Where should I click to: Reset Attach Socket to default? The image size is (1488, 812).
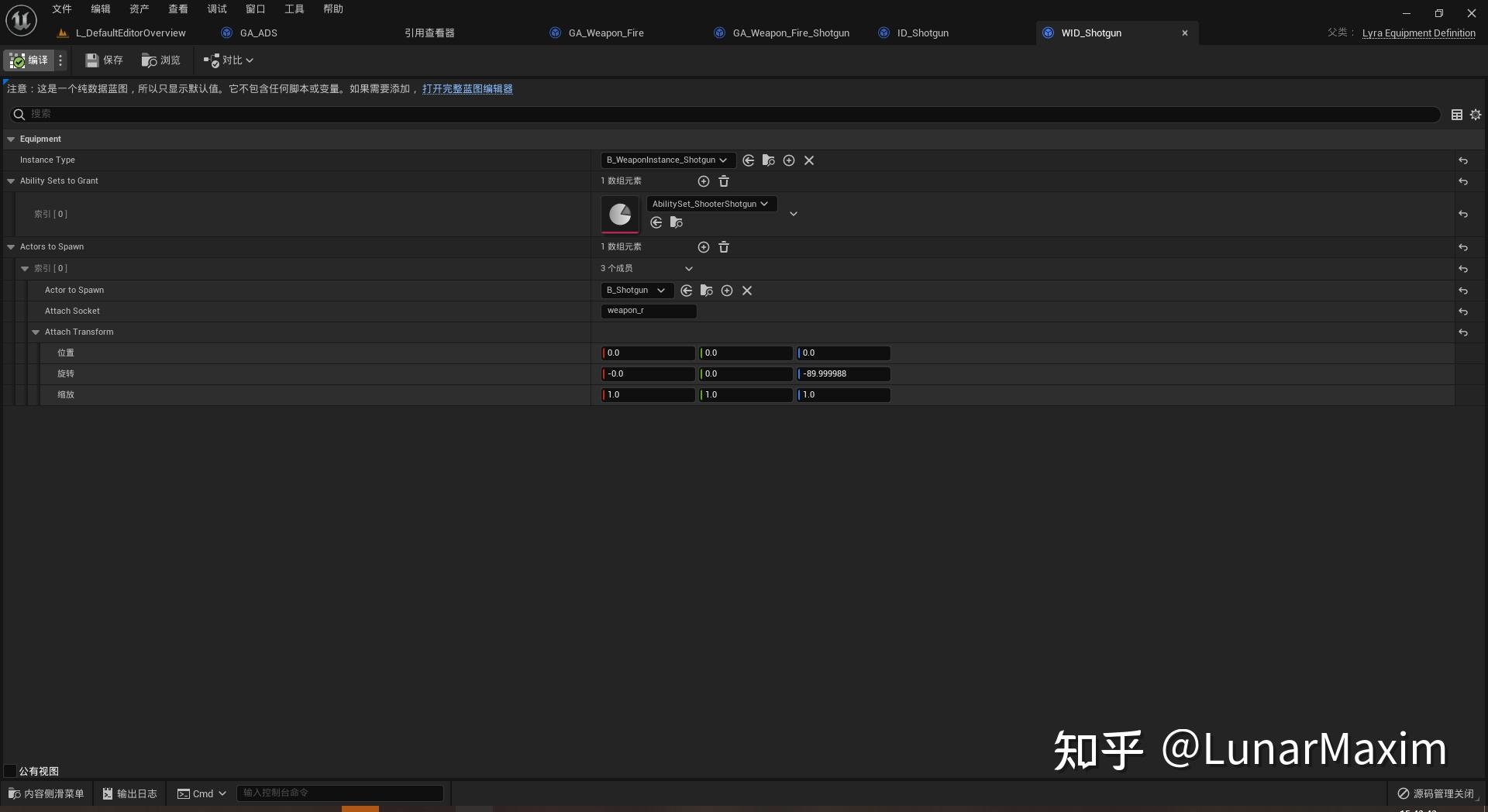pyautogui.click(x=1463, y=311)
